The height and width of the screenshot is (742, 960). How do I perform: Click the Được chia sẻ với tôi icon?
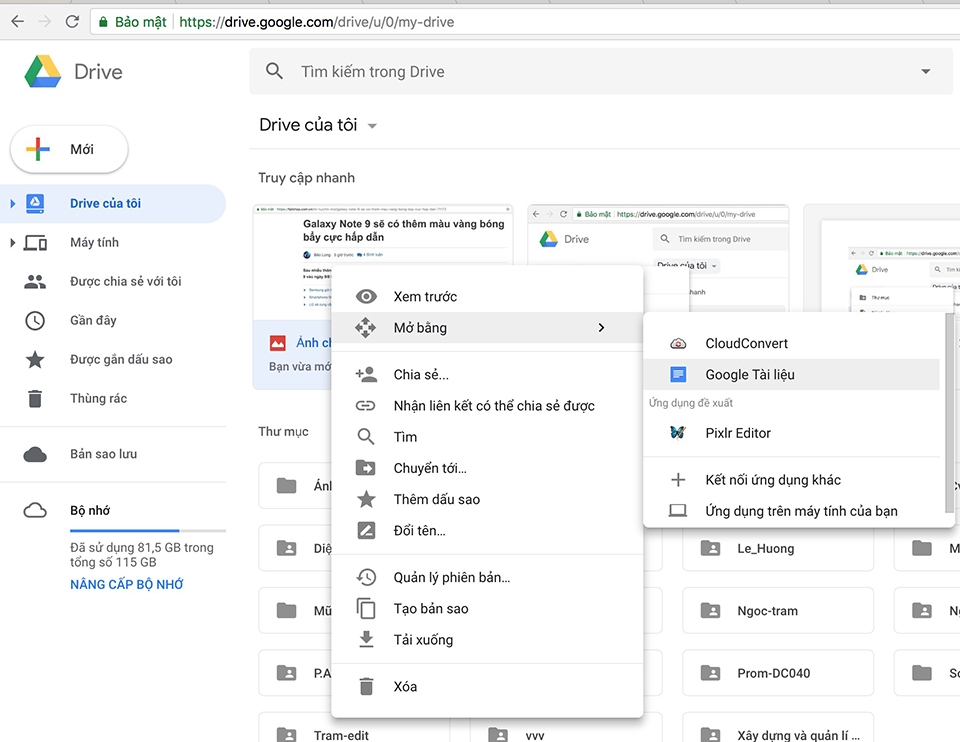pos(35,281)
